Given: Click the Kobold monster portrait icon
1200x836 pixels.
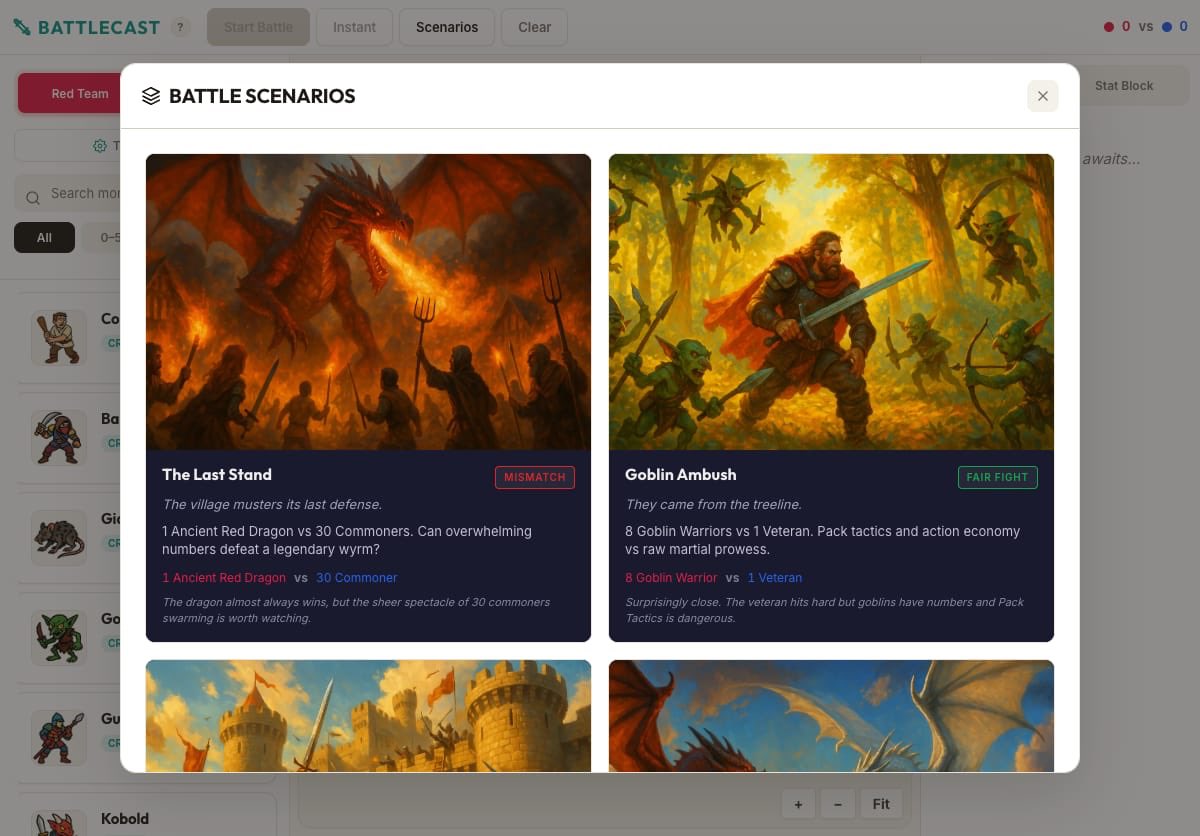Looking at the screenshot, I should [x=58, y=823].
